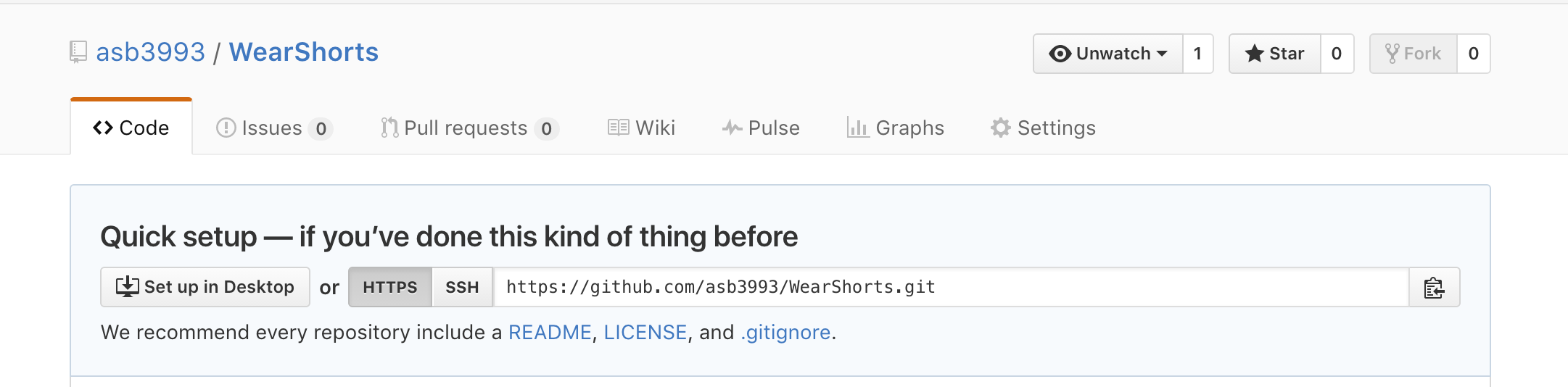Open the README link
Screen dimensions: 1568x387
(550, 333)
